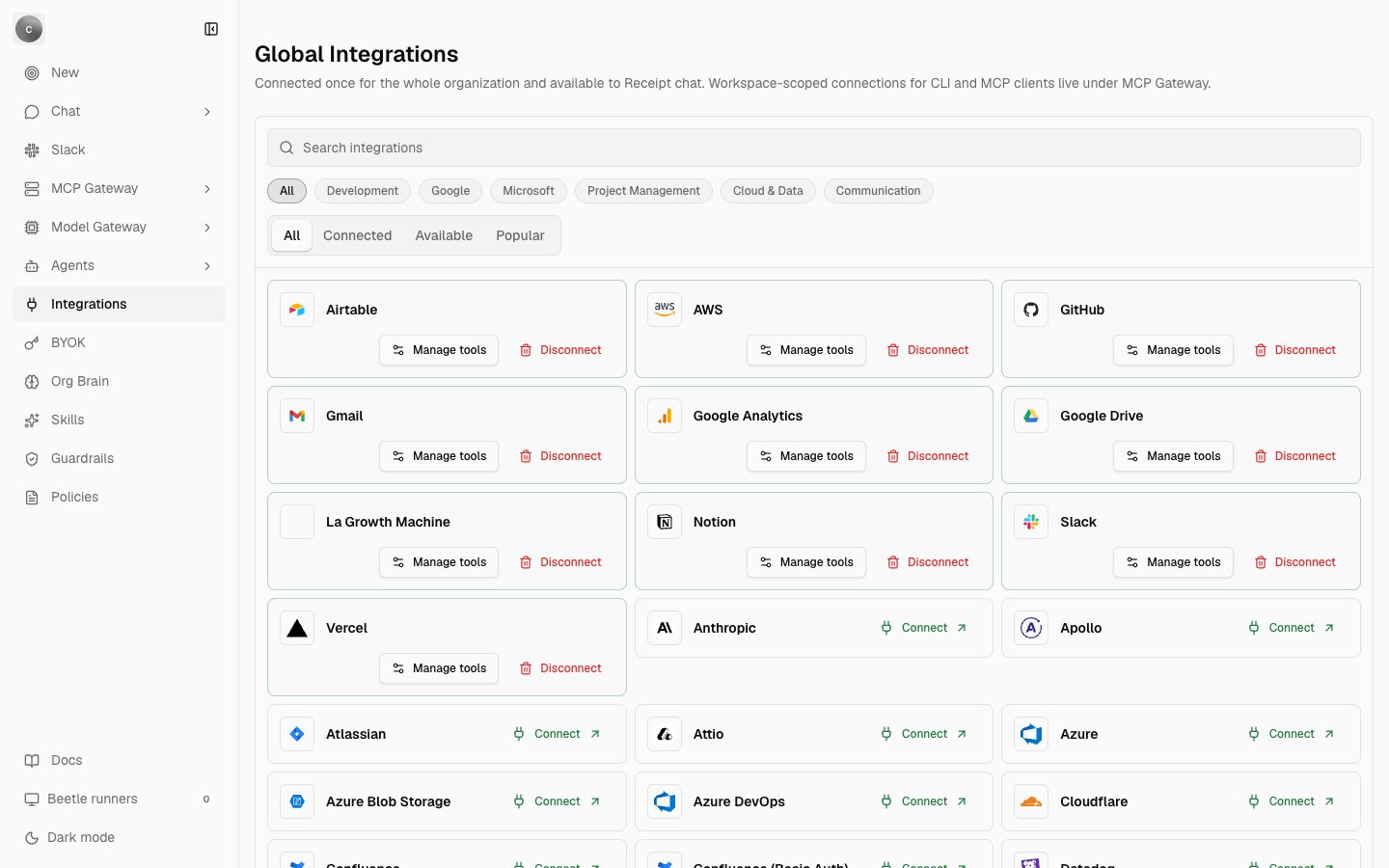The height and width of the screenshot is (868, 1389).
Task: Open Beetle runners in sidebar
Action: pos(119,799)
